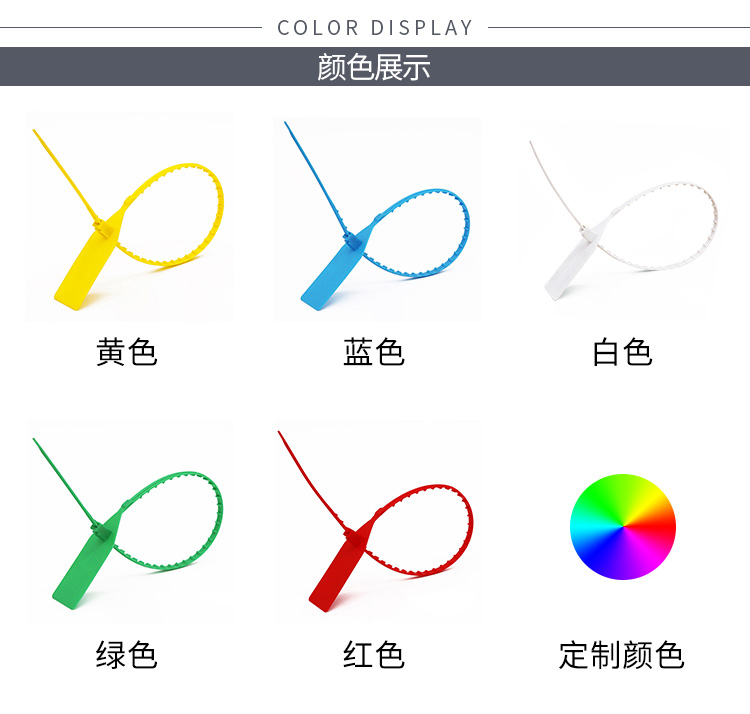Pick the rainbow color wheel swatch
The width and height of the screenshot is (750, 714).
click(623, 527)
